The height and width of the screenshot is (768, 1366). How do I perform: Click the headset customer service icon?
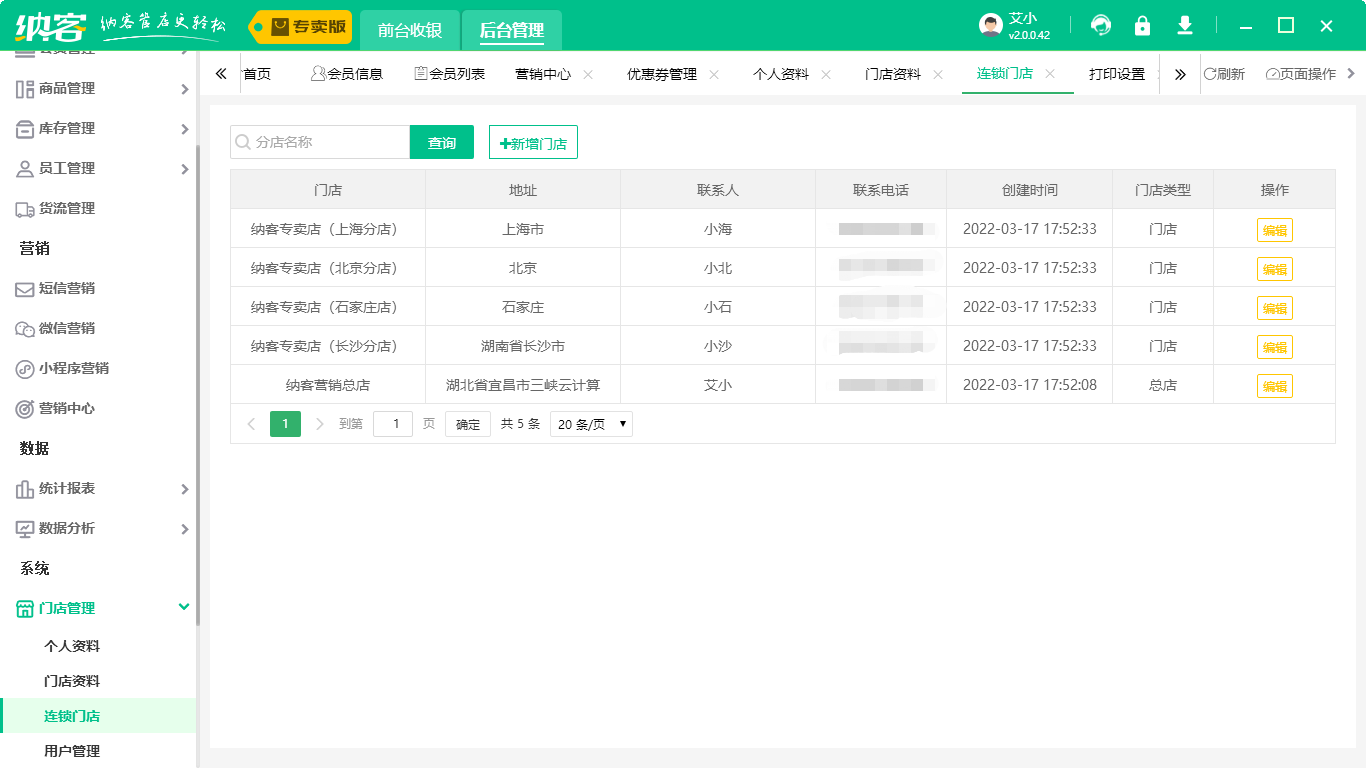[1100, 25]
